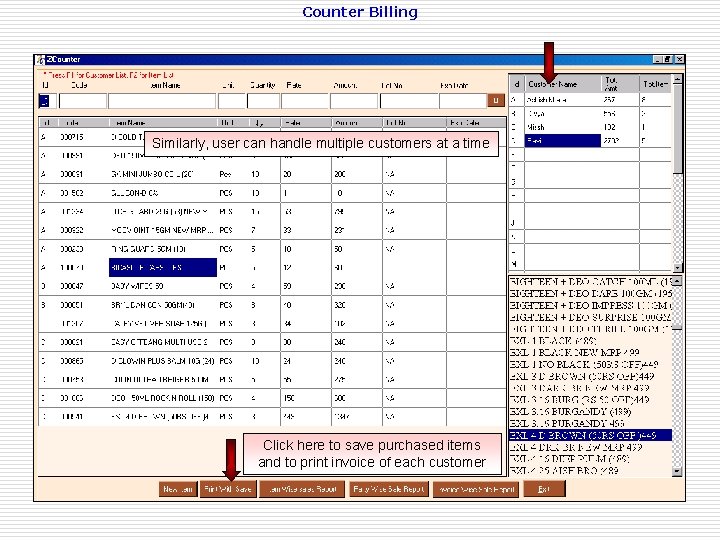Click the customer list scrollbar thumb

coord(677,129)
